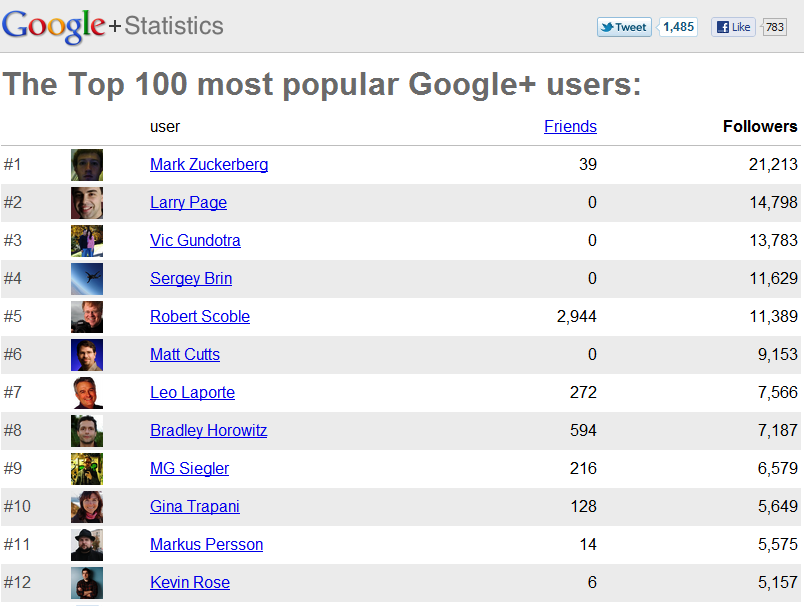
Task: Sort table by Friends column
Action: pyautogui.click(x=570, y=126)
